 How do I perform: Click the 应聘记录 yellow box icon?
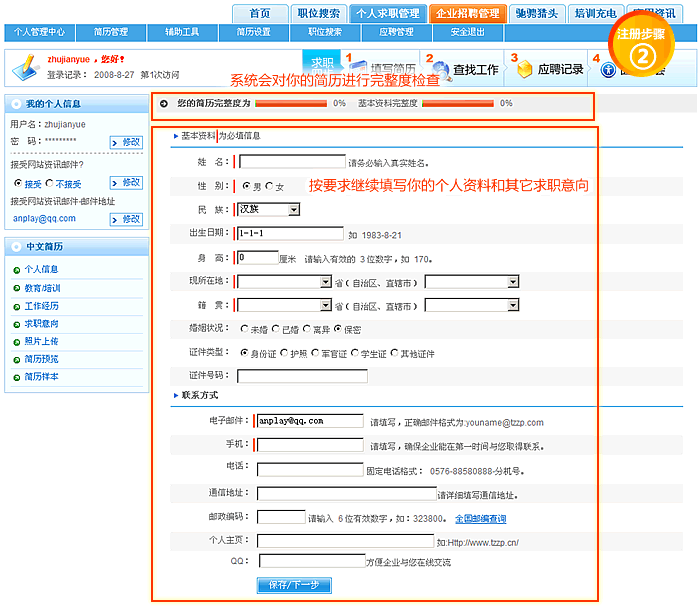click(524, 69)
